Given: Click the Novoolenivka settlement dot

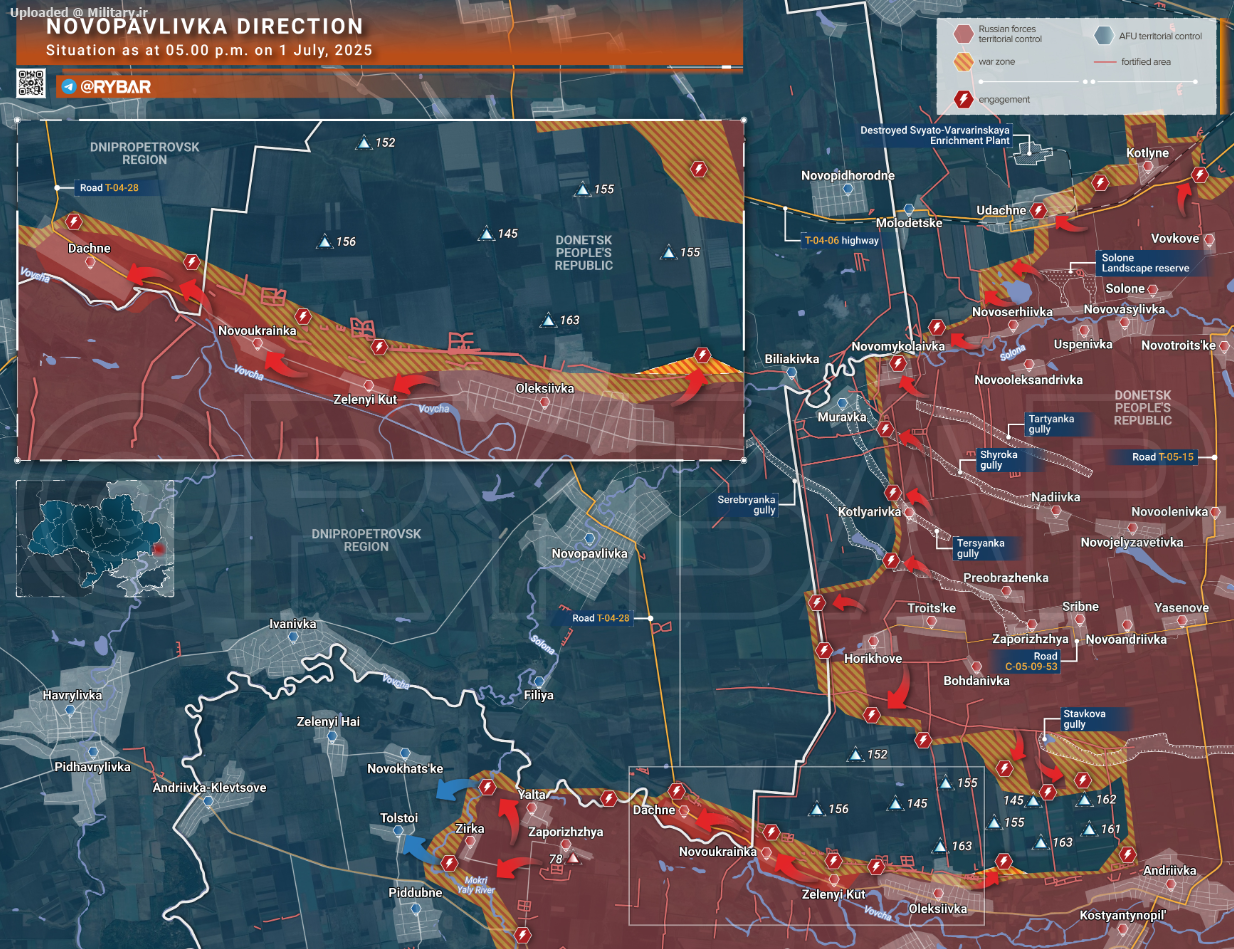Looking at the screenshot, I should 1216,511.
